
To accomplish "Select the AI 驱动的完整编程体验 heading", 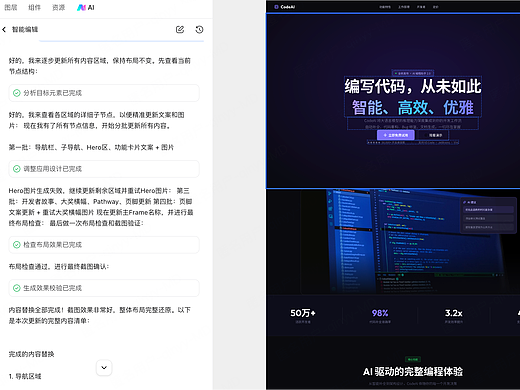I will [413, 372].
